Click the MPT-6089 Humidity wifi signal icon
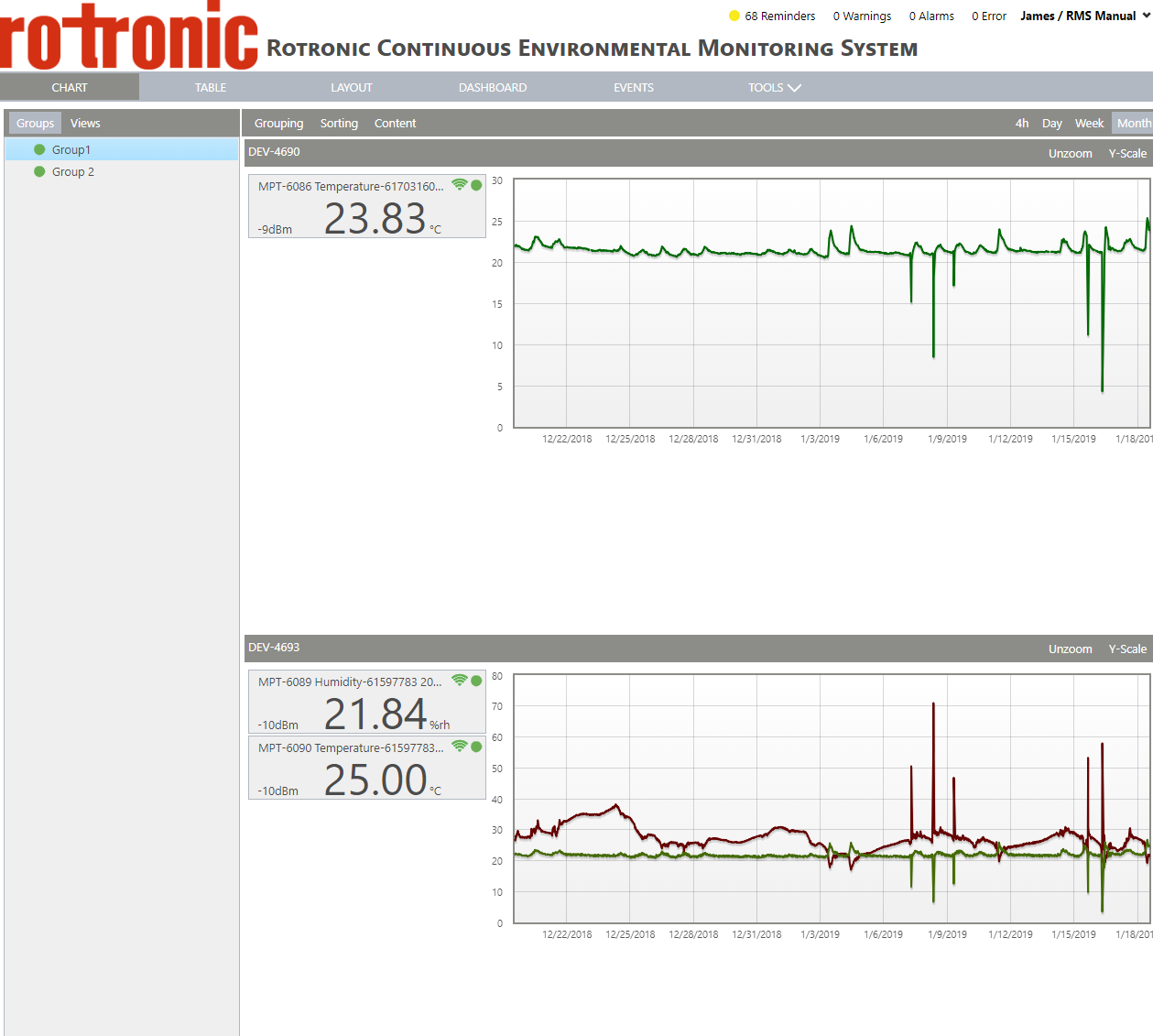 (x=460, y=681)
